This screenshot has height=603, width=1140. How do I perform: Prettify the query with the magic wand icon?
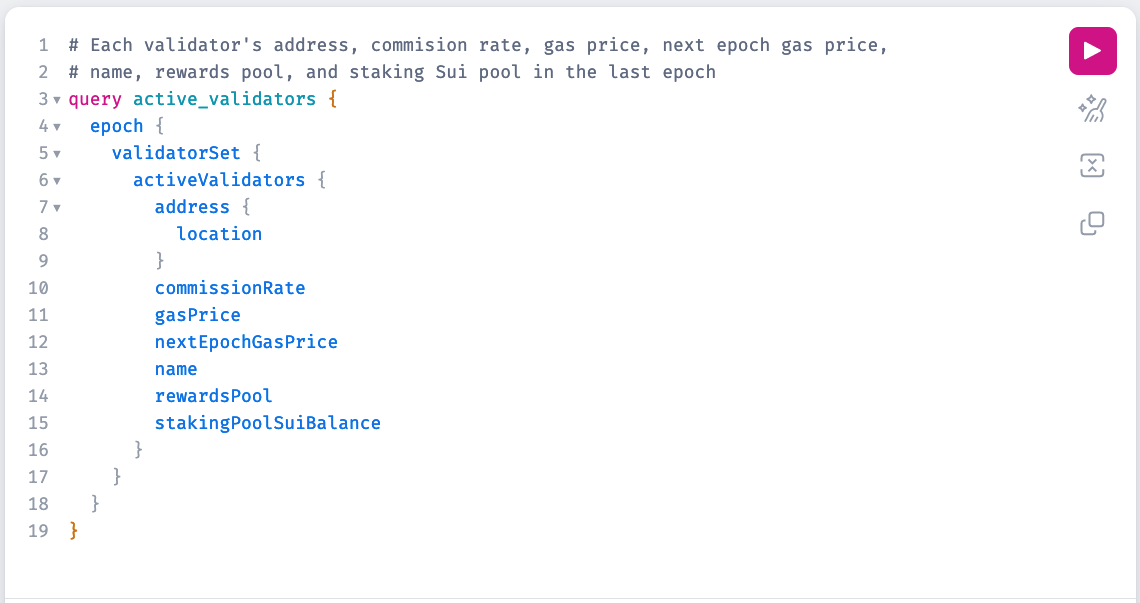click(1092, 108)
